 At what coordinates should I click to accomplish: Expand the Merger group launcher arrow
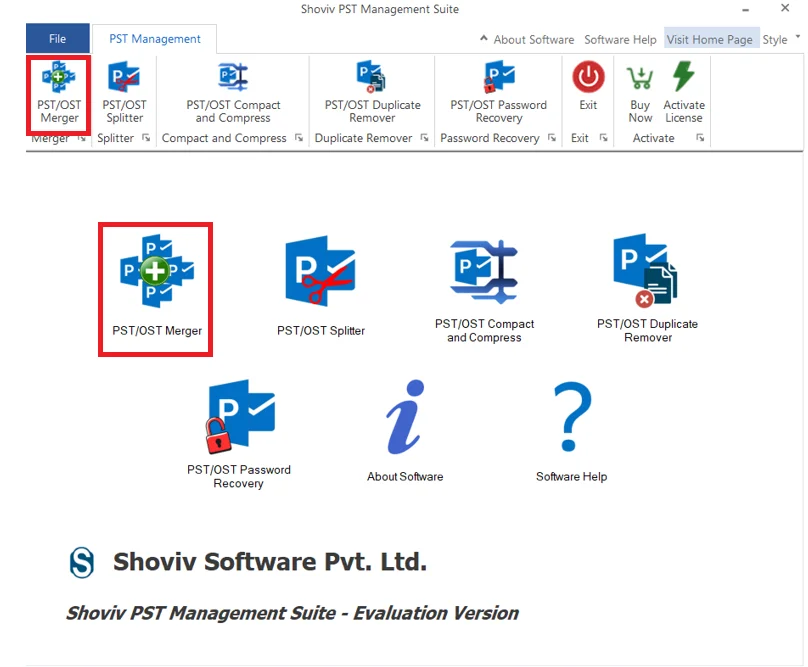[82, 138]
